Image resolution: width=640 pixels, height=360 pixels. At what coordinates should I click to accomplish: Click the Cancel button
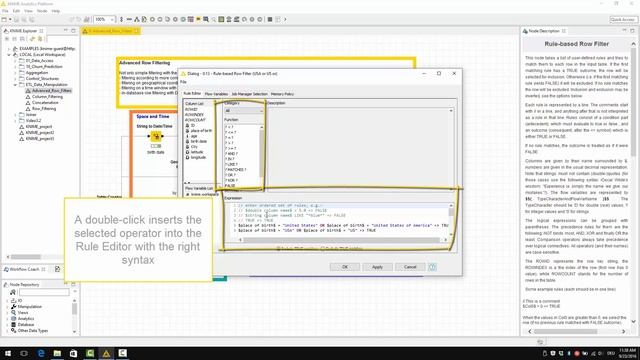tap(410, 267)
